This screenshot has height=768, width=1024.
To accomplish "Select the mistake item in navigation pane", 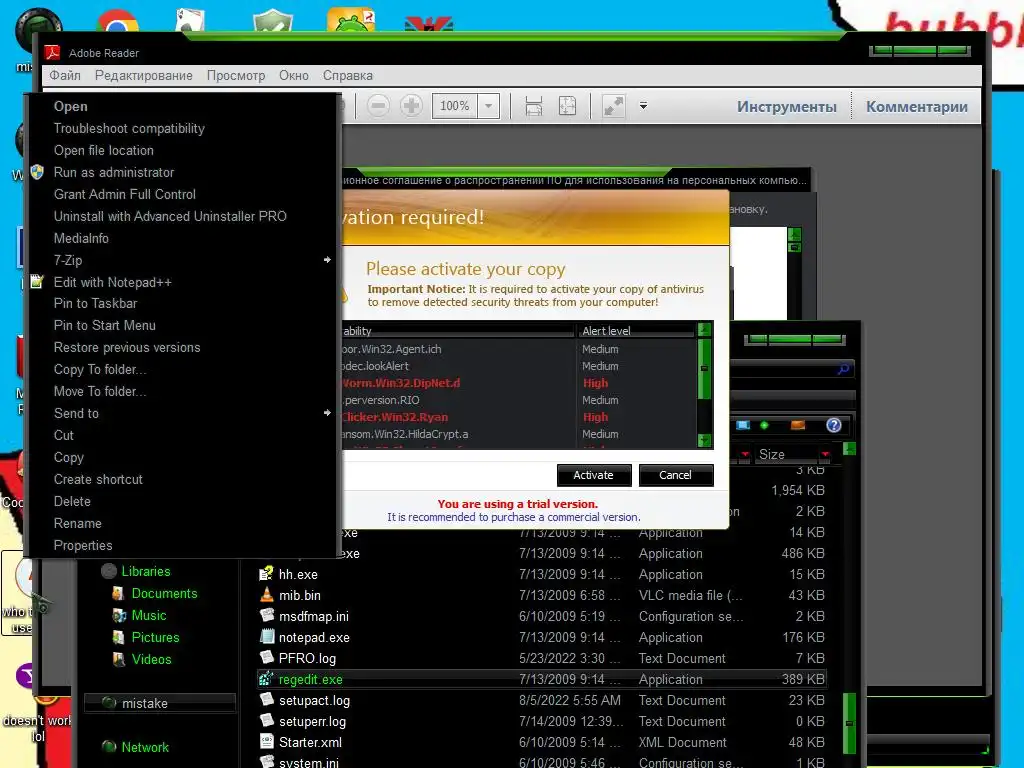I will click(160, 703).
